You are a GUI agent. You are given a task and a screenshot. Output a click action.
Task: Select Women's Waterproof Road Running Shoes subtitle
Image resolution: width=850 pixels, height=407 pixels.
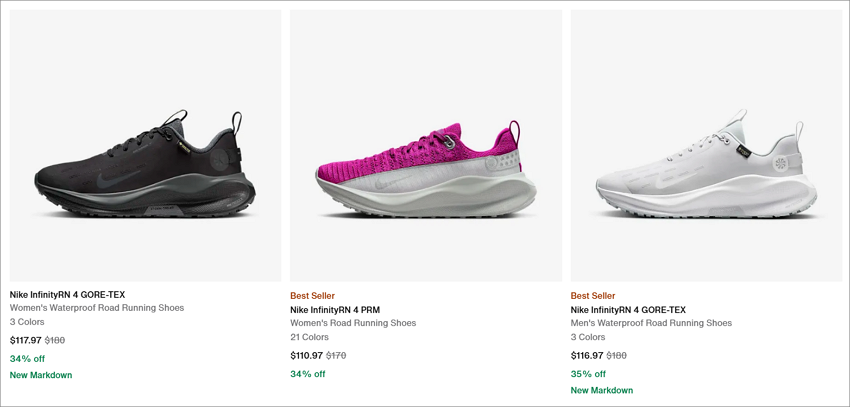97,308
